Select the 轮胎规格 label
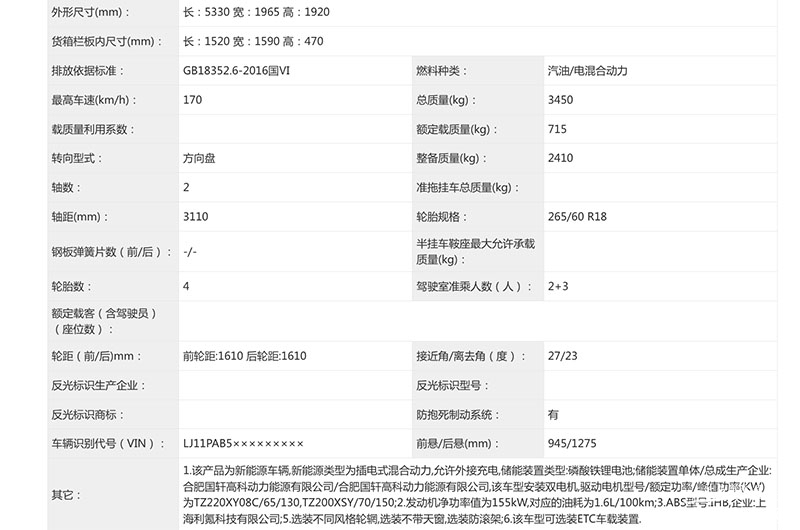The width and height of the screenshot is (800, 530). [441, 217]
